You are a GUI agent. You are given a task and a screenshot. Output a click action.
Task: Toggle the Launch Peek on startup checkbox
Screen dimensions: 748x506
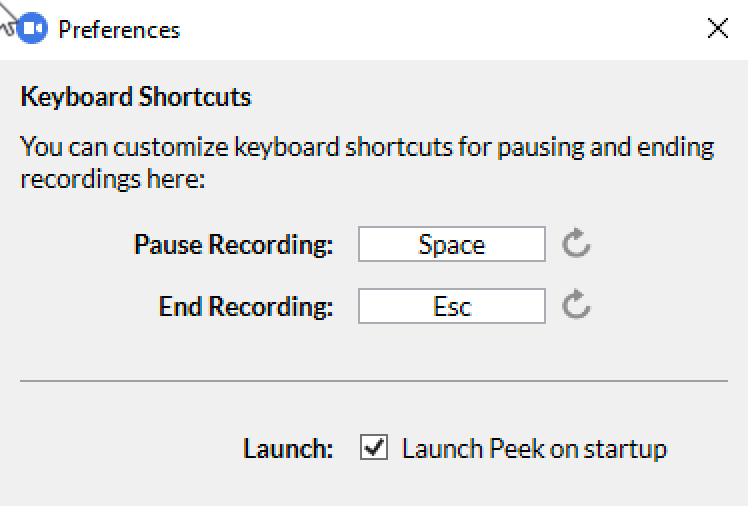374,447
